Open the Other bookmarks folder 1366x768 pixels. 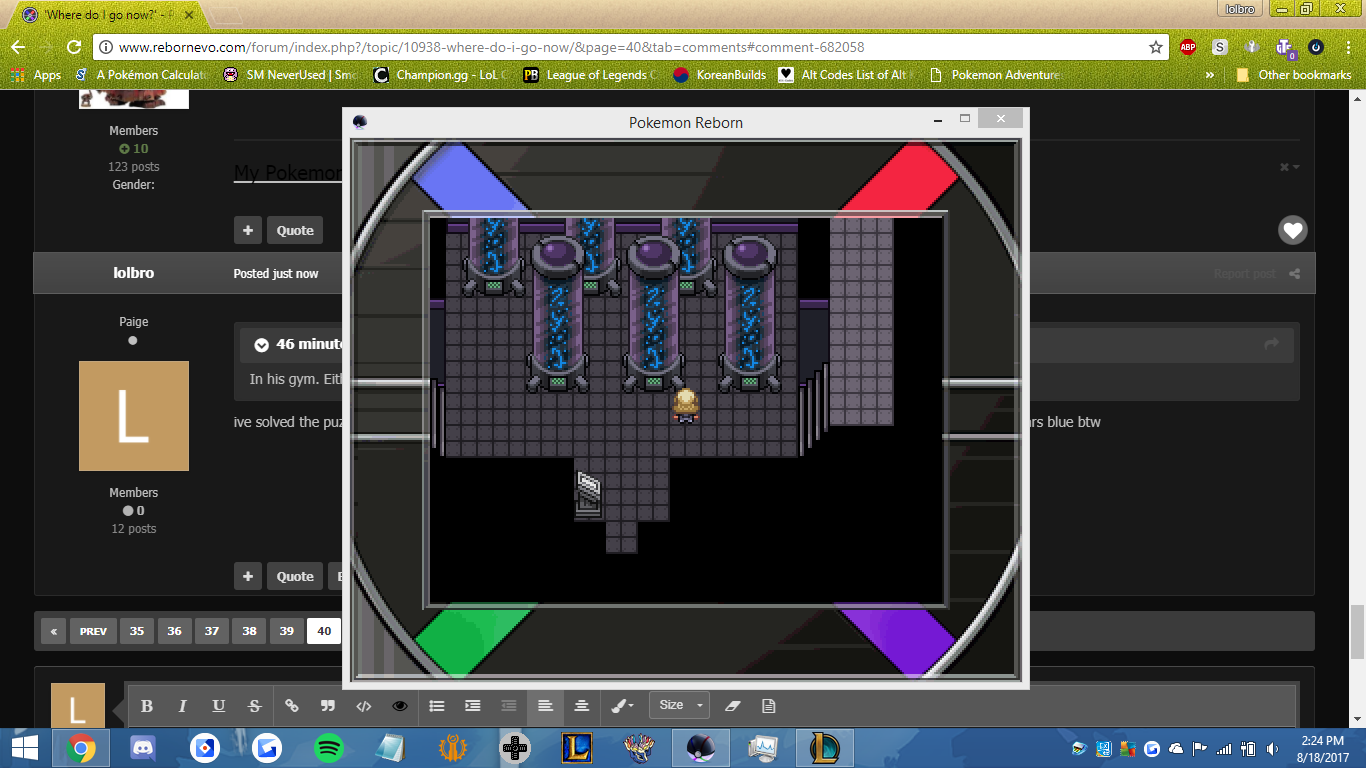(1293, 75)
